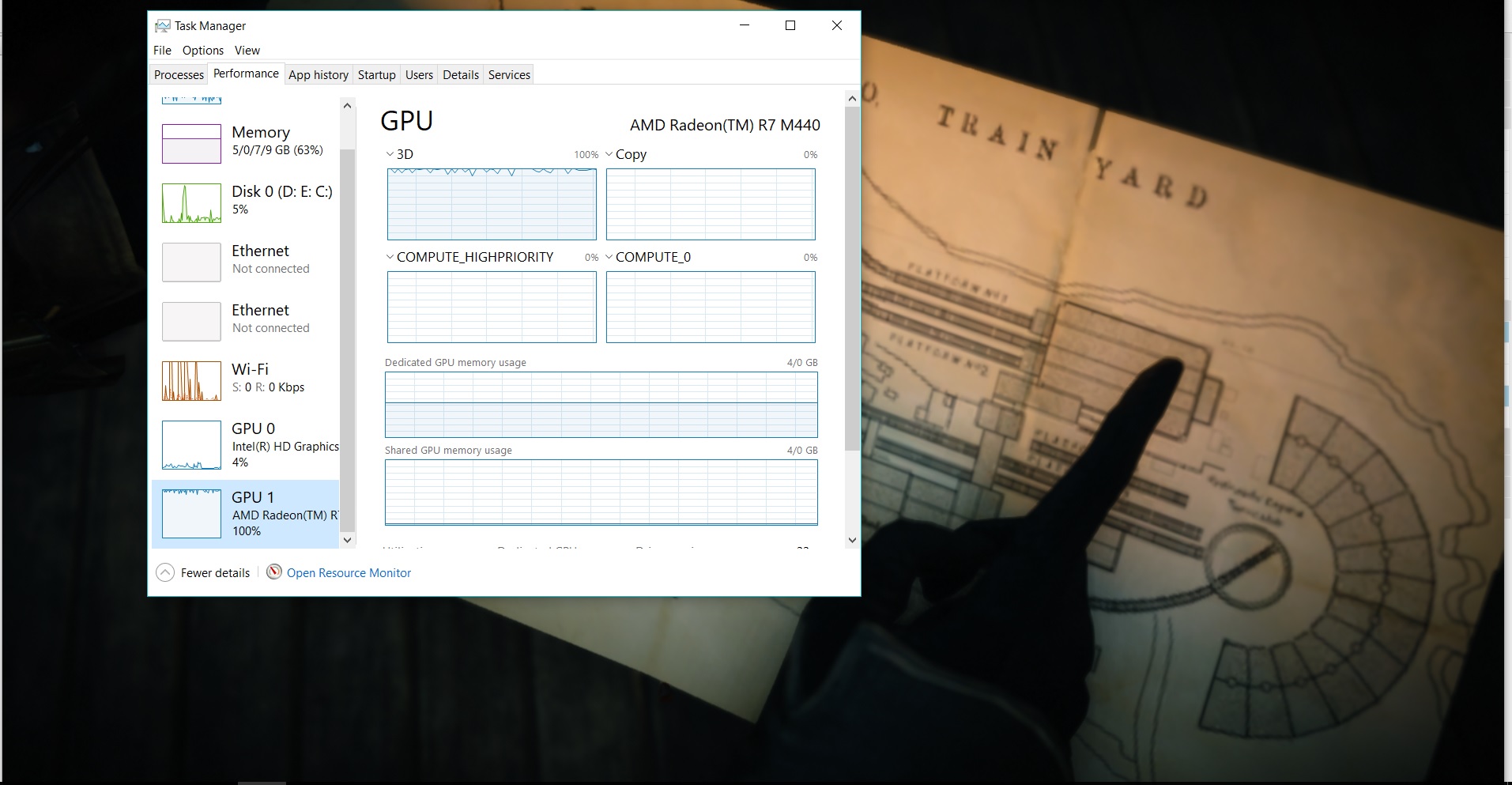Click the large 'GPU' heading
1512x785 pixels.
pos(406,121)
